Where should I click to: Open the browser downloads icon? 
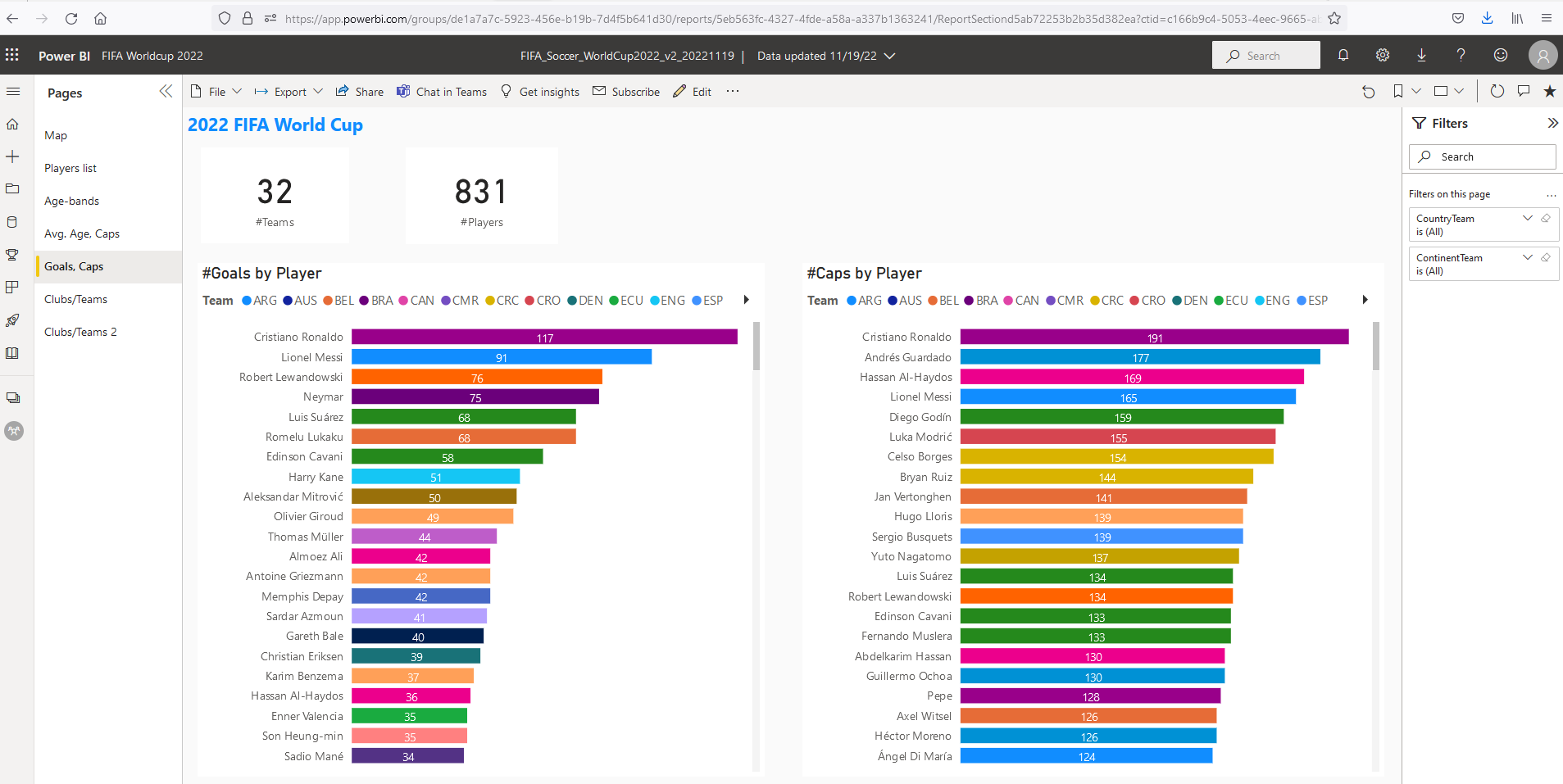pos(1488,18)
